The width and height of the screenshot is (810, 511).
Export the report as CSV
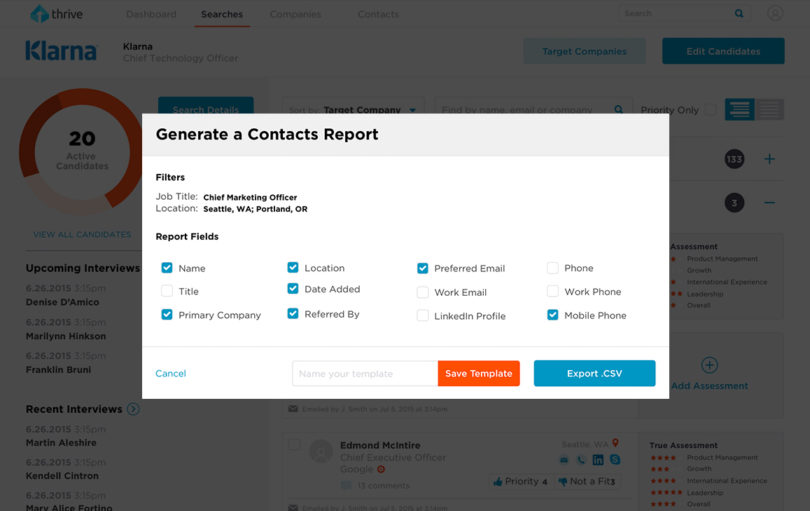[x=595, y=373]
